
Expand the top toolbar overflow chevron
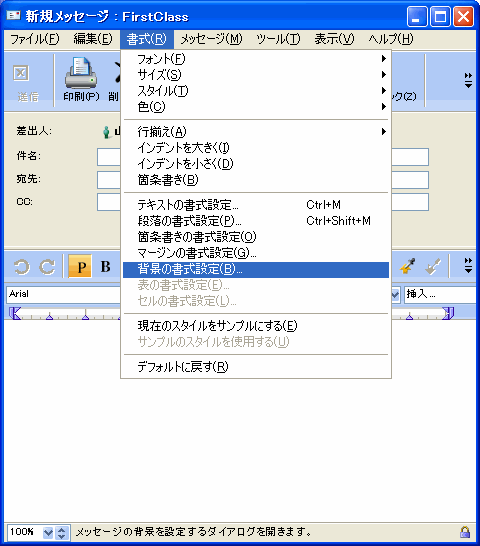(468, 80)
